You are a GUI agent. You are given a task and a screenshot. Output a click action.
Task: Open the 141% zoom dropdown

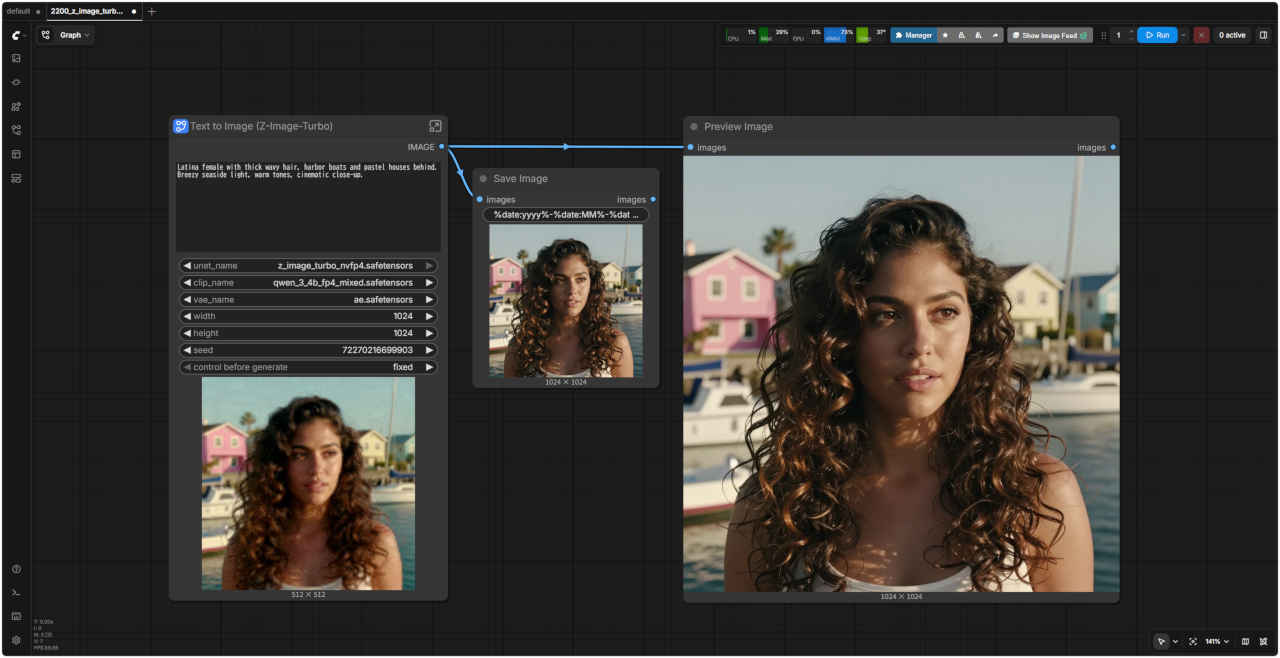click(1217, 641)
